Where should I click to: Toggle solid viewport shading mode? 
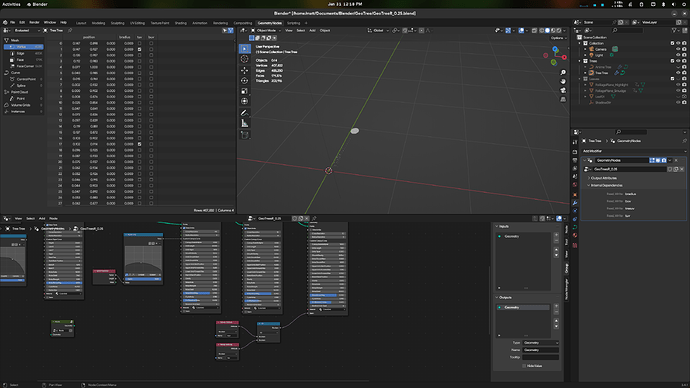pyautogui.click(x=547, y=30)
